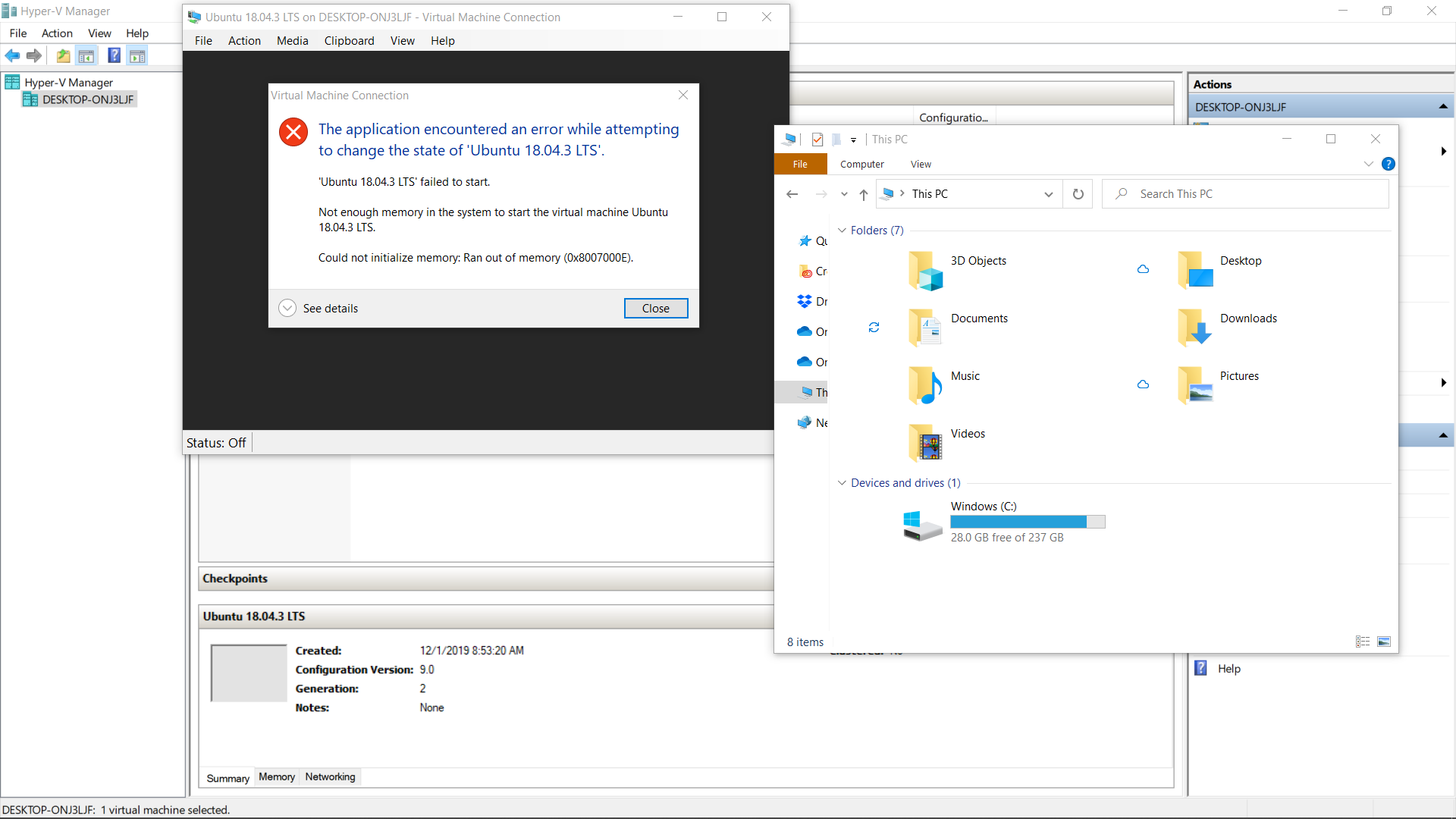
Task: Click the Search This PC field
Action: pyautogui.click(x=1251, y=194)
